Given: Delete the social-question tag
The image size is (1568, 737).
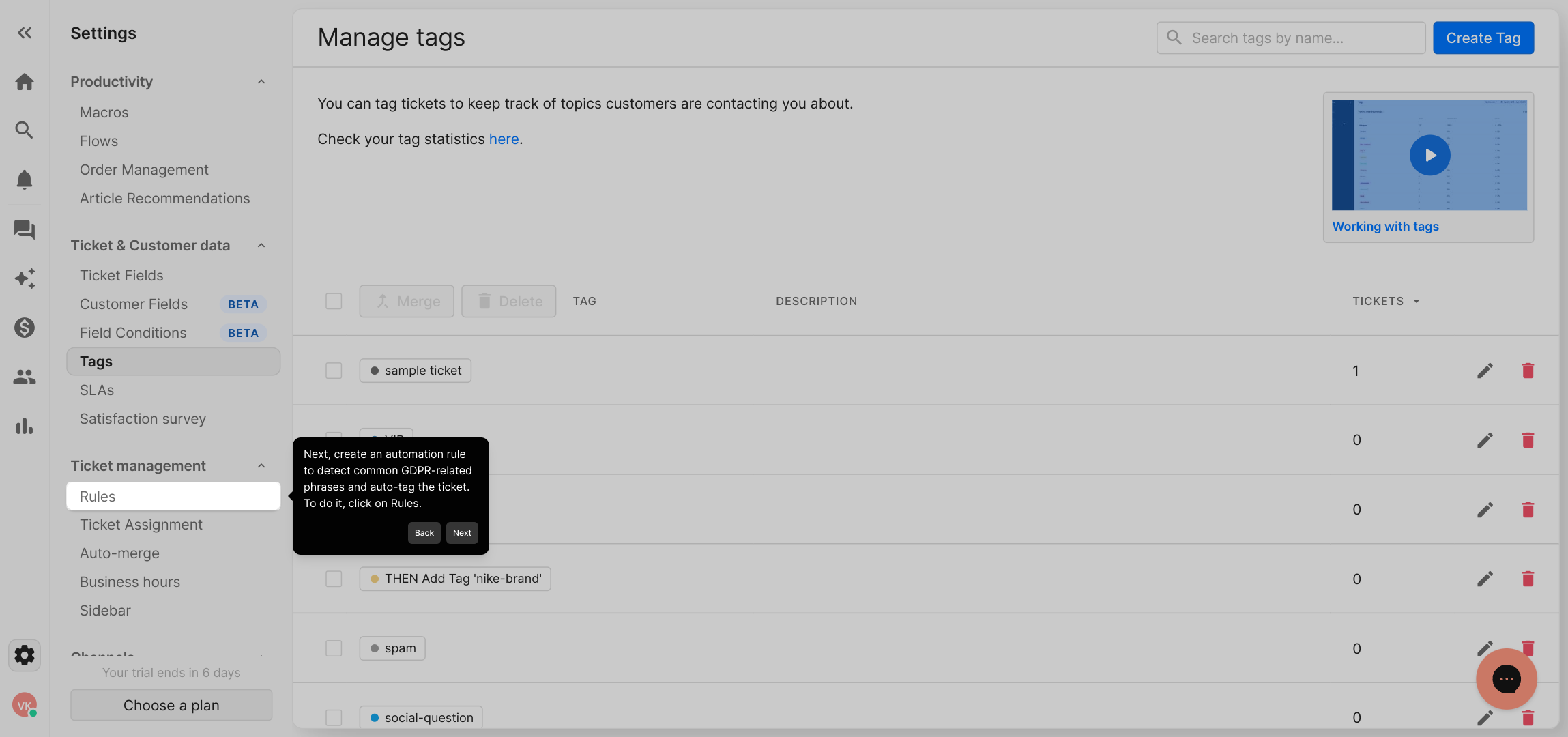Looking at the screenshot, I should point(1528,717).
